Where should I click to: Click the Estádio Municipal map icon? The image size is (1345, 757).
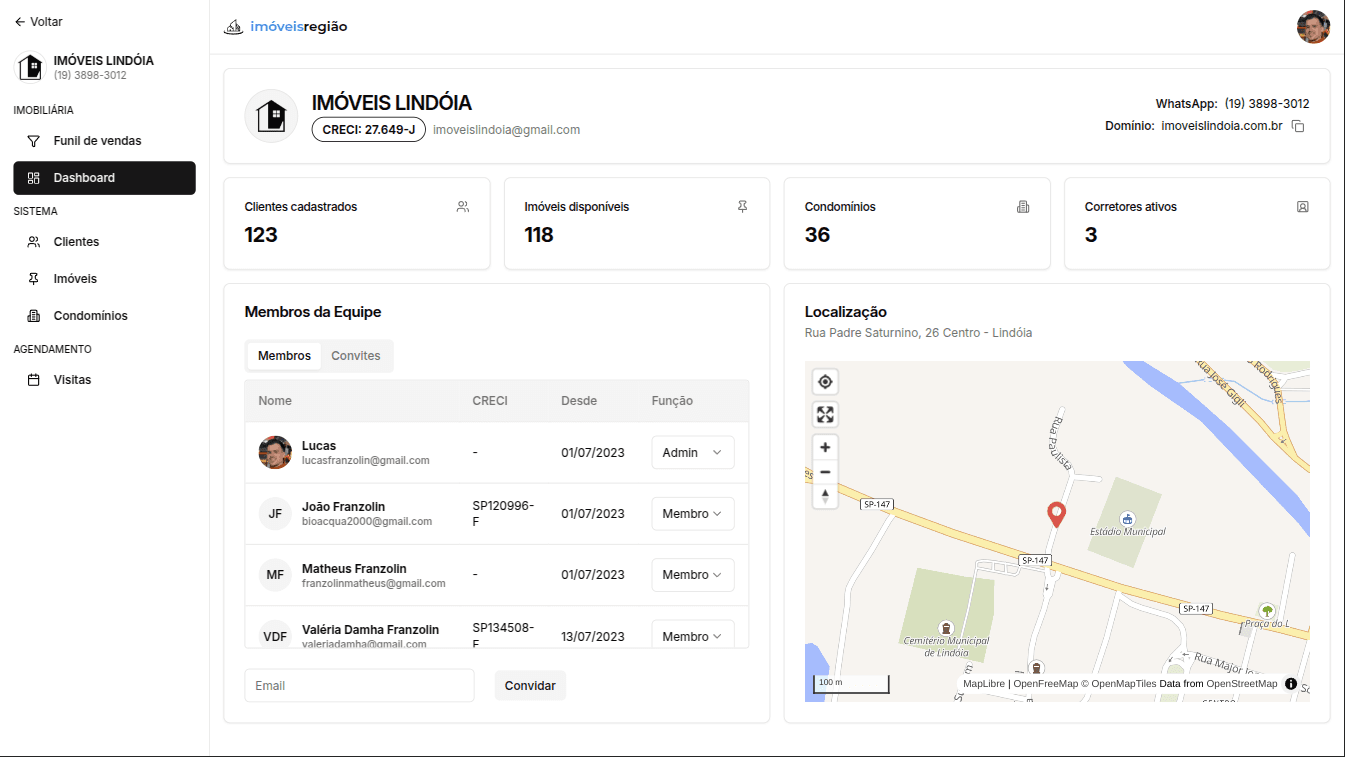point(1128,519)
